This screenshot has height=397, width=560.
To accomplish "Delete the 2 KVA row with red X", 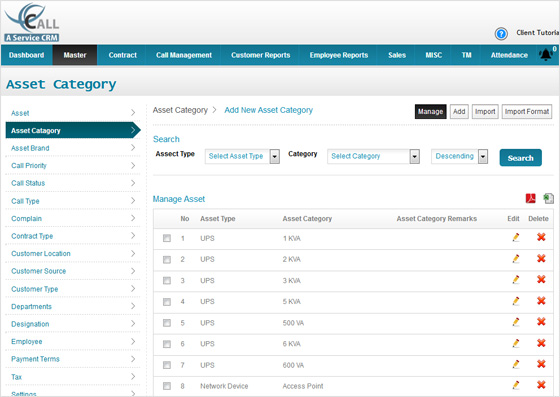I will (x=541, y=258).
